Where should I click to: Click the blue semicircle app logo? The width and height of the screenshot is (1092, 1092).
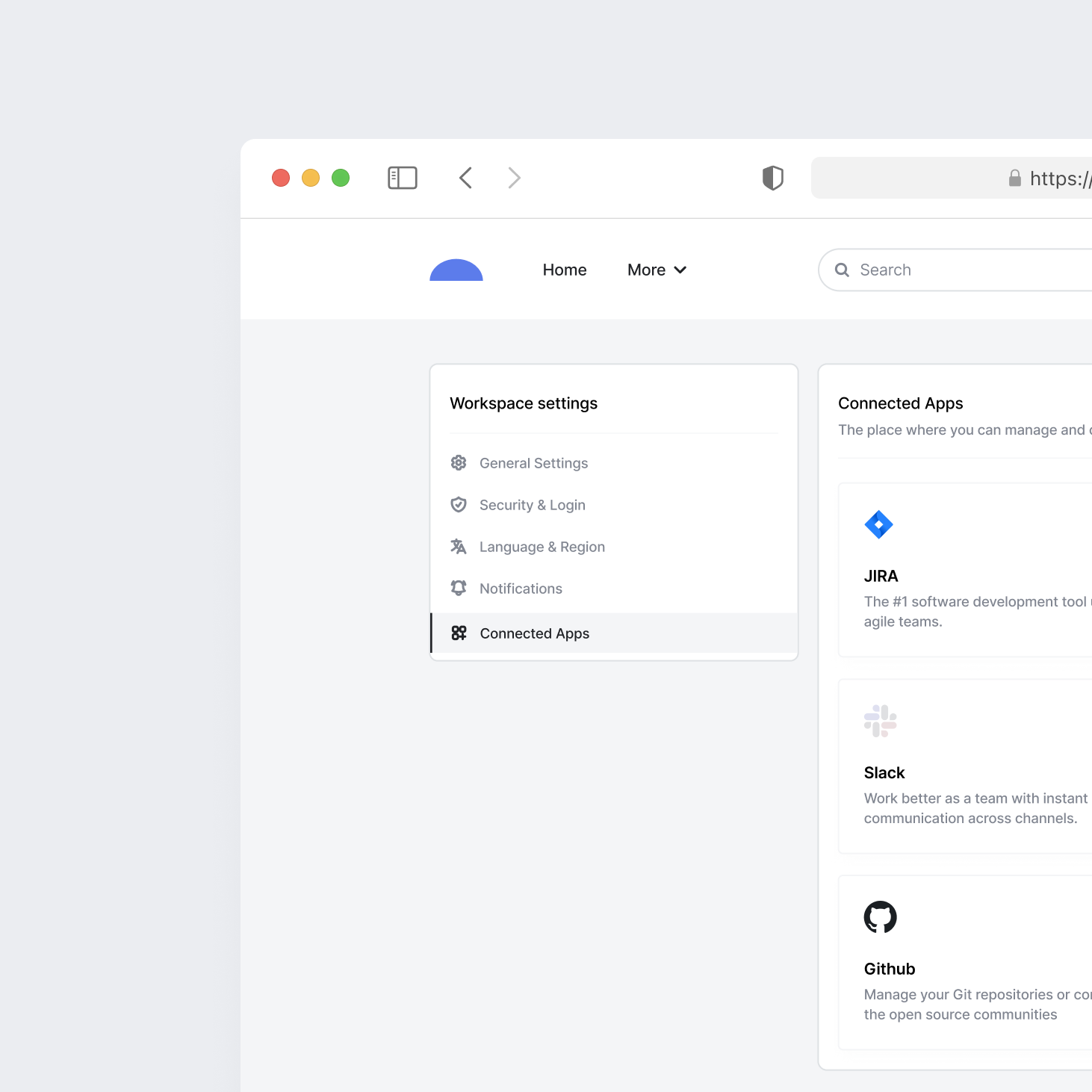[456, 270]
